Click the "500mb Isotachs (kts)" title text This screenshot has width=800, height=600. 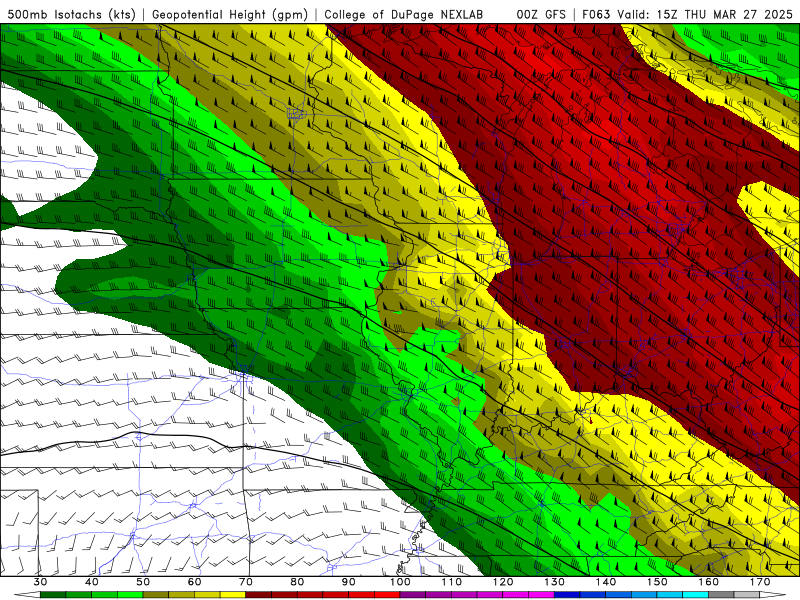tap(71, 14)
